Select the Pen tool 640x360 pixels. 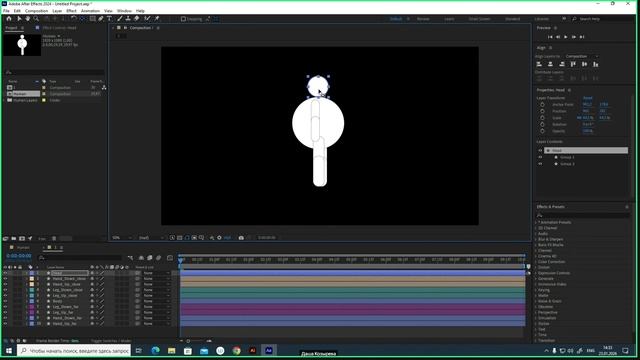[101, 19]
